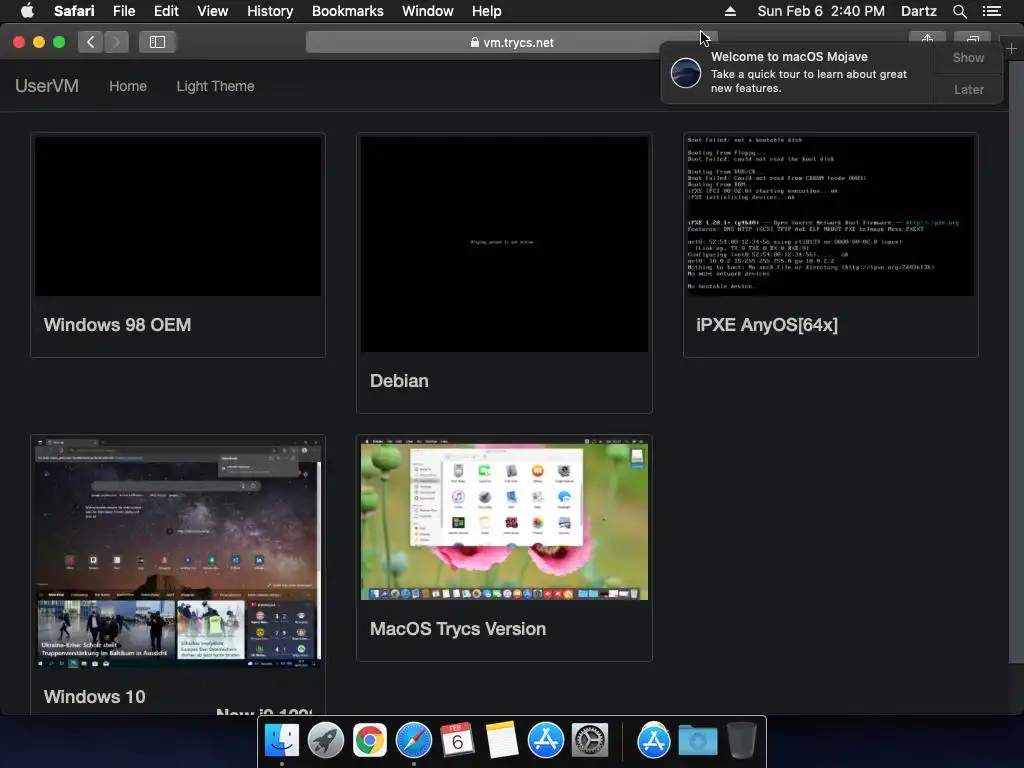Launch Google Chrome from the dock
Image resolution: width=1024 pixels, height=768 pixels.
(370, 741)
